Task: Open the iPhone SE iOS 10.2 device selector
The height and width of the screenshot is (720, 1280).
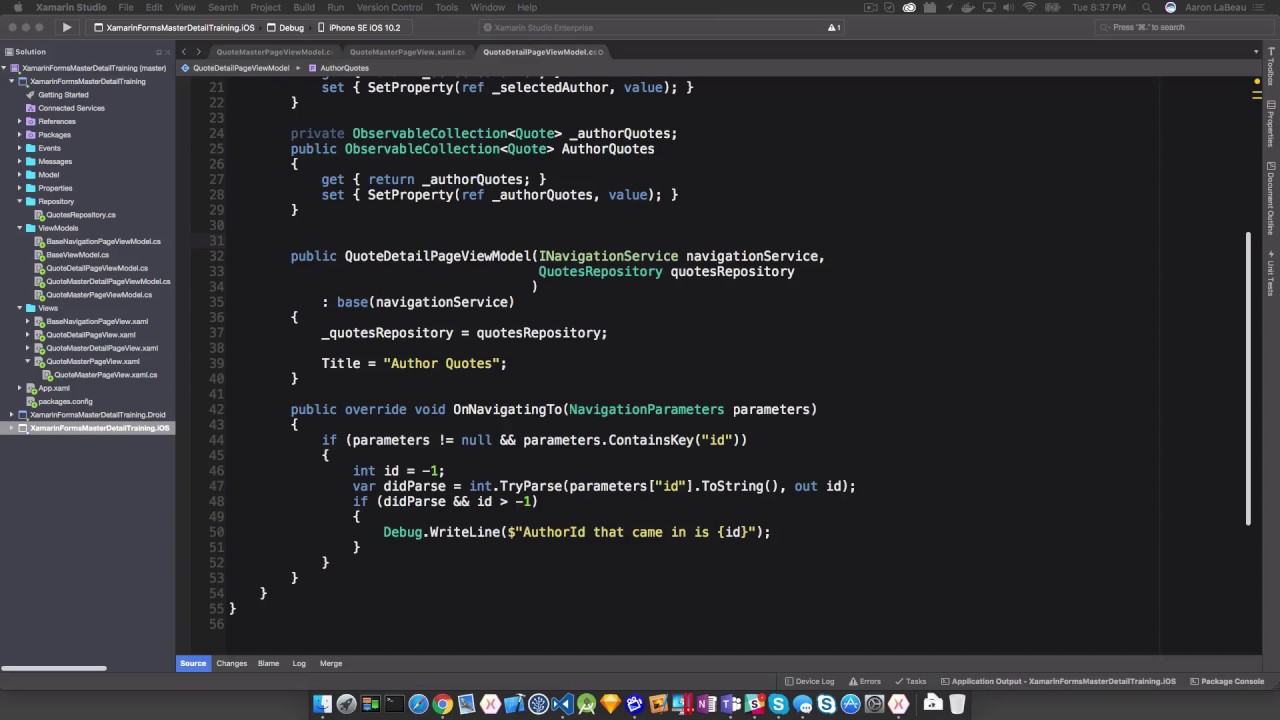Action: 358,28
